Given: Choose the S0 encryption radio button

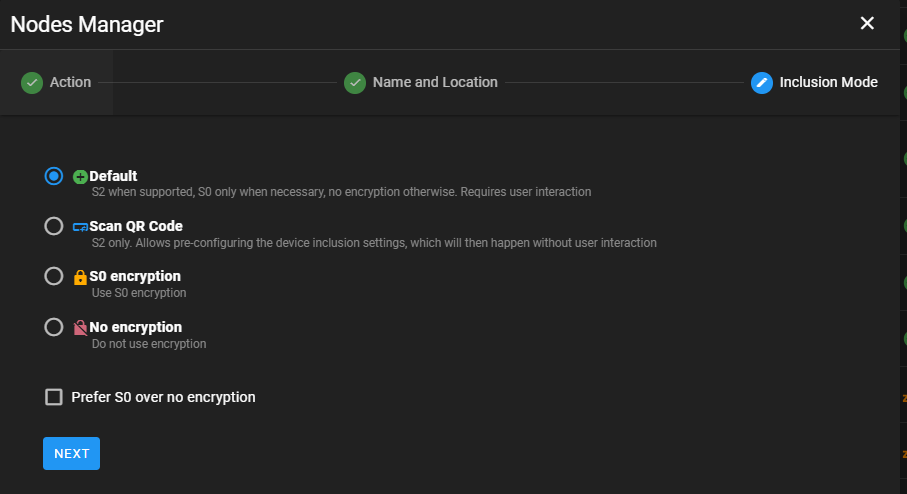Looking at the screenshot, I should [54, 276].
